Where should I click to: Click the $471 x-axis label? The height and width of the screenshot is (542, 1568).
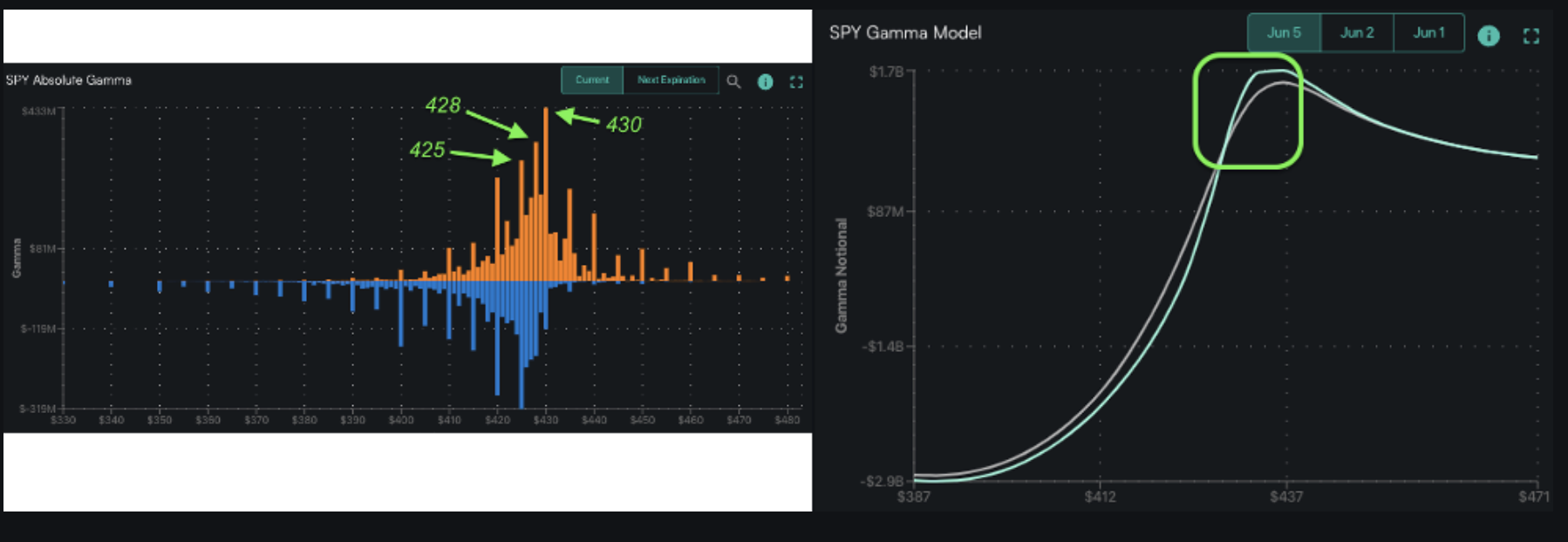coord(1534,497)
